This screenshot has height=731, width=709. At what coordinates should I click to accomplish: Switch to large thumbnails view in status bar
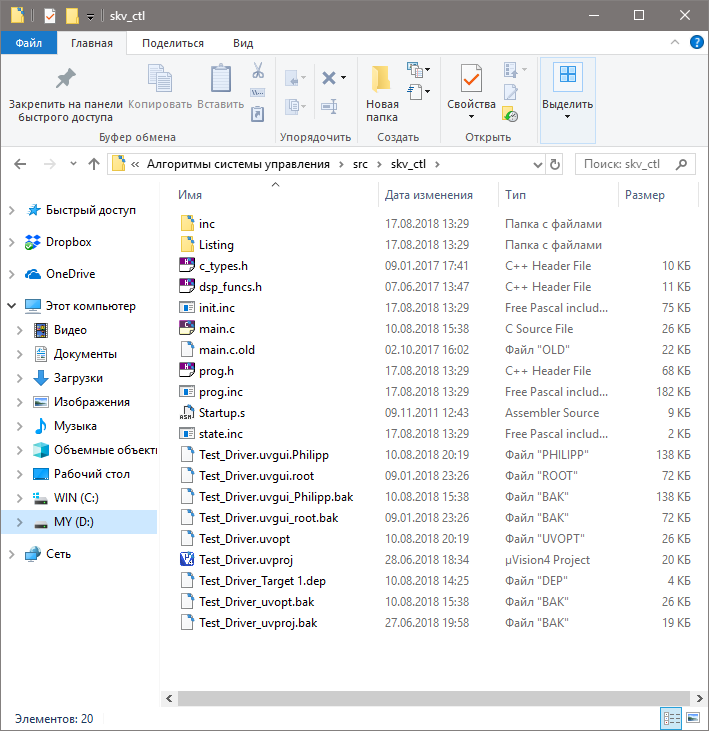691,718
